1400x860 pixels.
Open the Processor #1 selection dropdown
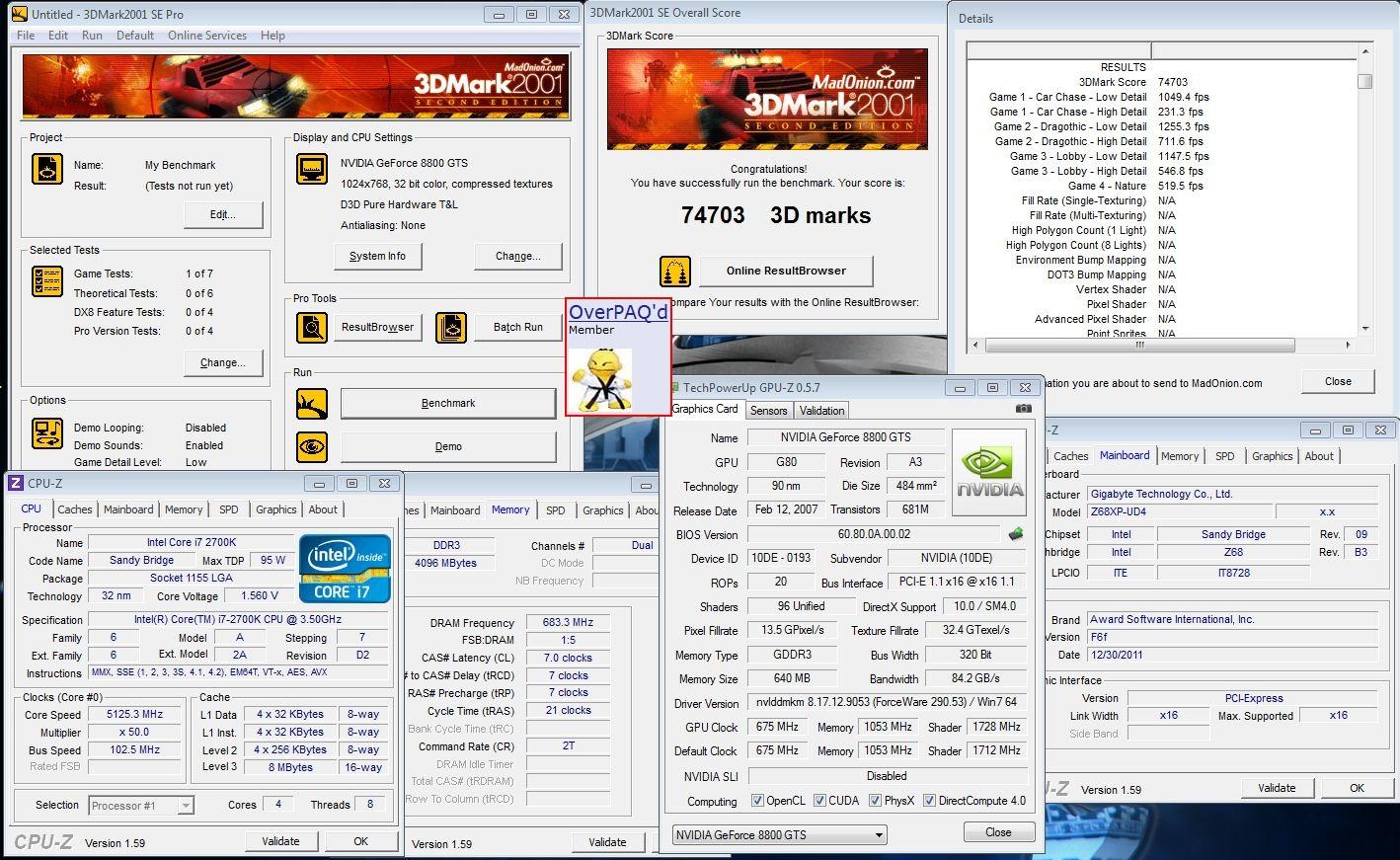tap(141, 806)
